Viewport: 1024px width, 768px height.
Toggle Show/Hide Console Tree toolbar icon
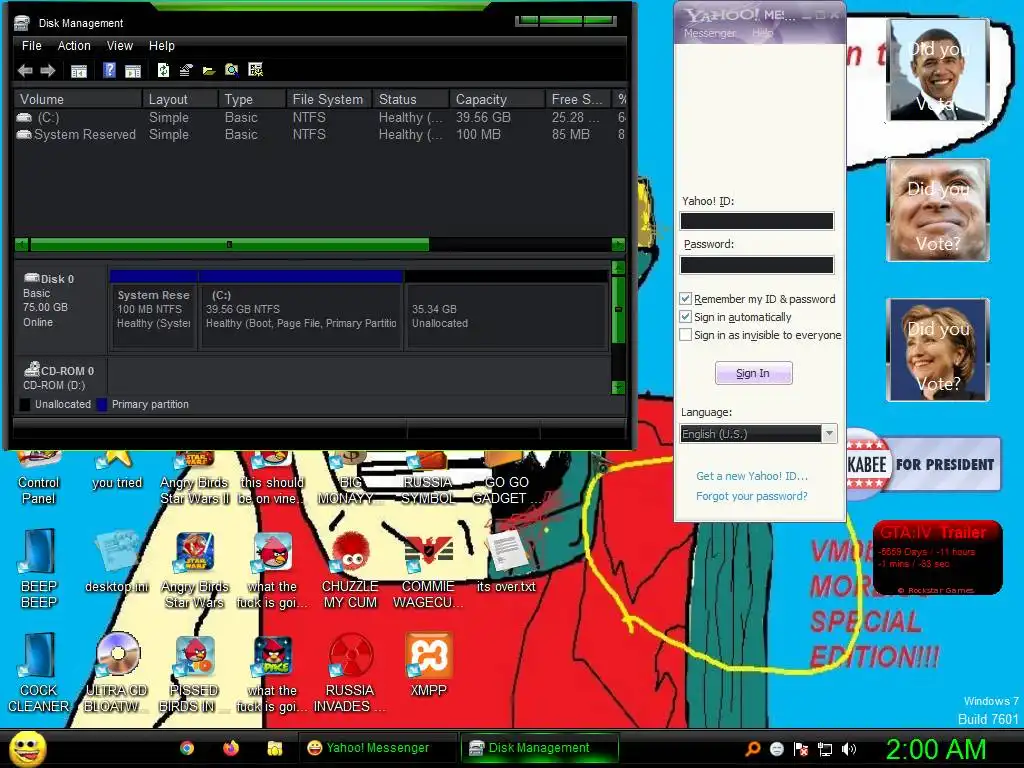[x=79, y=71]
